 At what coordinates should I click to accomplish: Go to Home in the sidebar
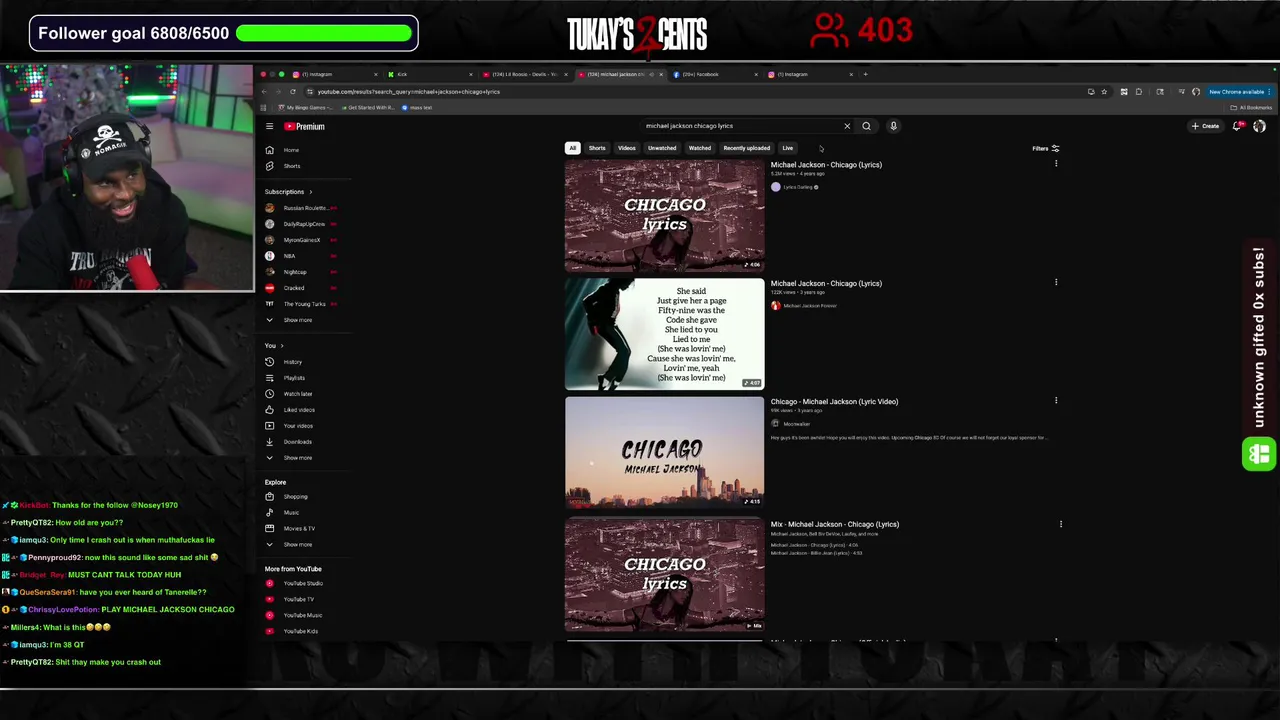coord(290,150)
